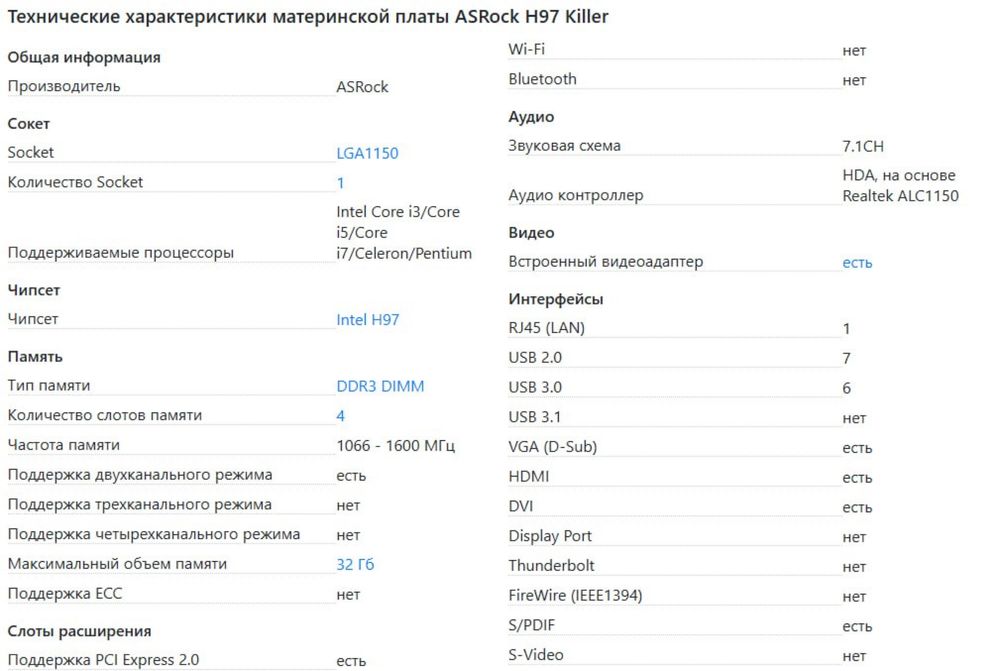
Task: Click the FireWire (IEEE1394) row label
Action: [575, 596]
